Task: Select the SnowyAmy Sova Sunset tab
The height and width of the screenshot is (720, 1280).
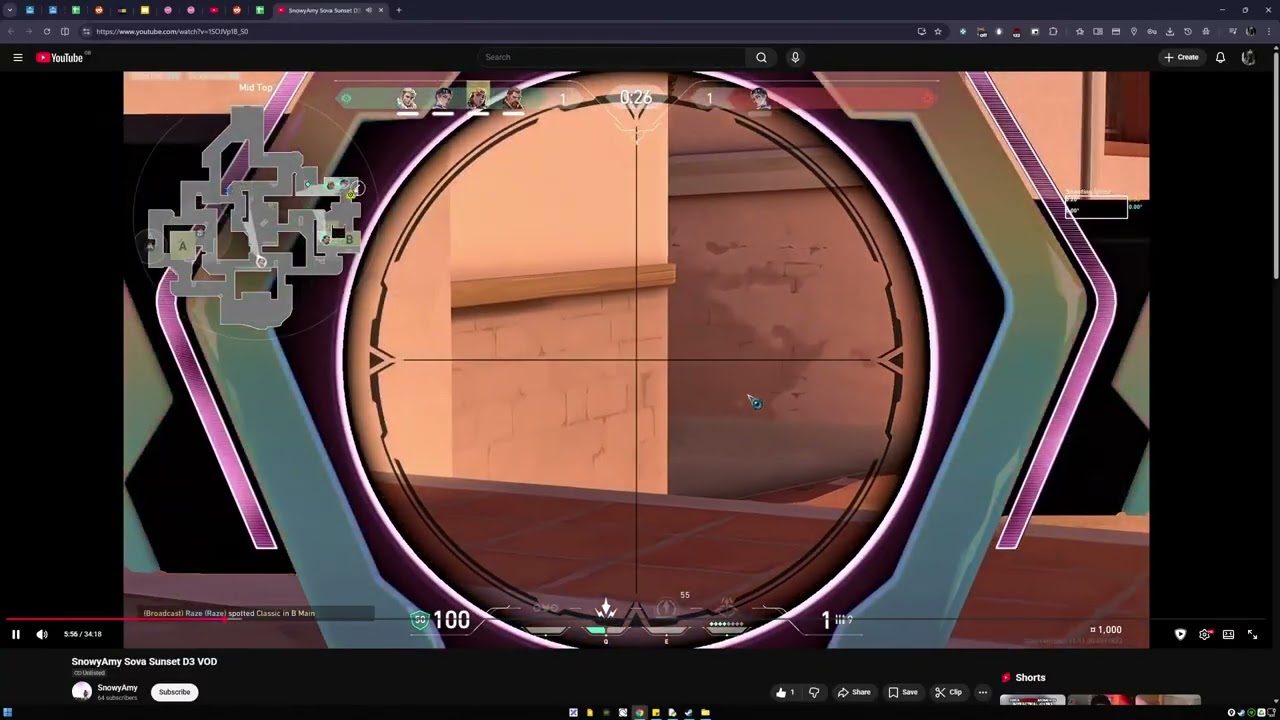Action: (329, 10)
